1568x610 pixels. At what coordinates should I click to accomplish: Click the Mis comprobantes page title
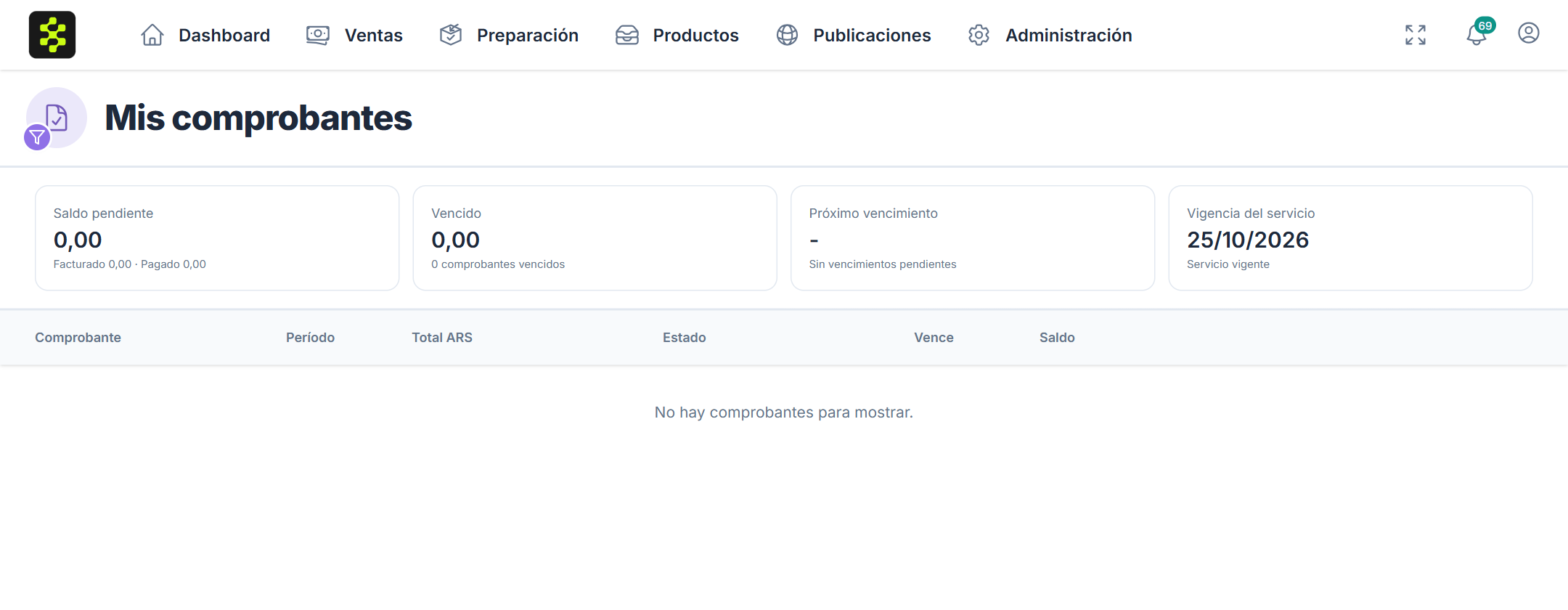(258, 118)
